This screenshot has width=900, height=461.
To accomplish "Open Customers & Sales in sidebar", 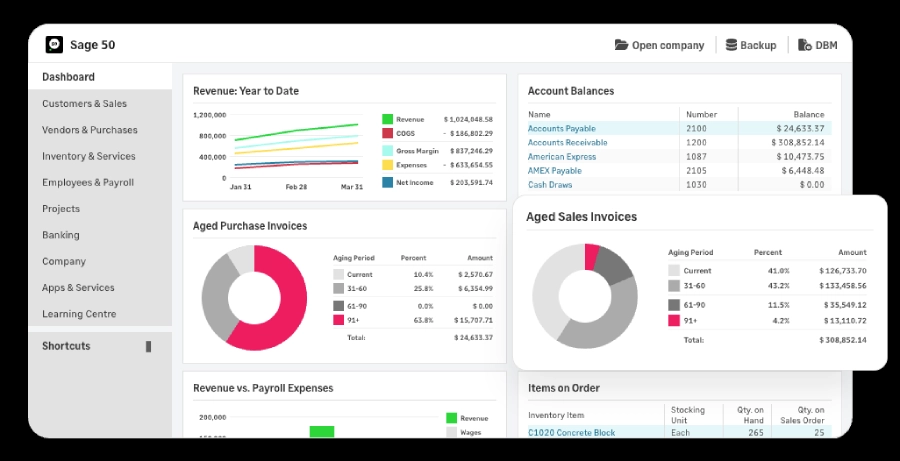I will (x=84, y=103).
